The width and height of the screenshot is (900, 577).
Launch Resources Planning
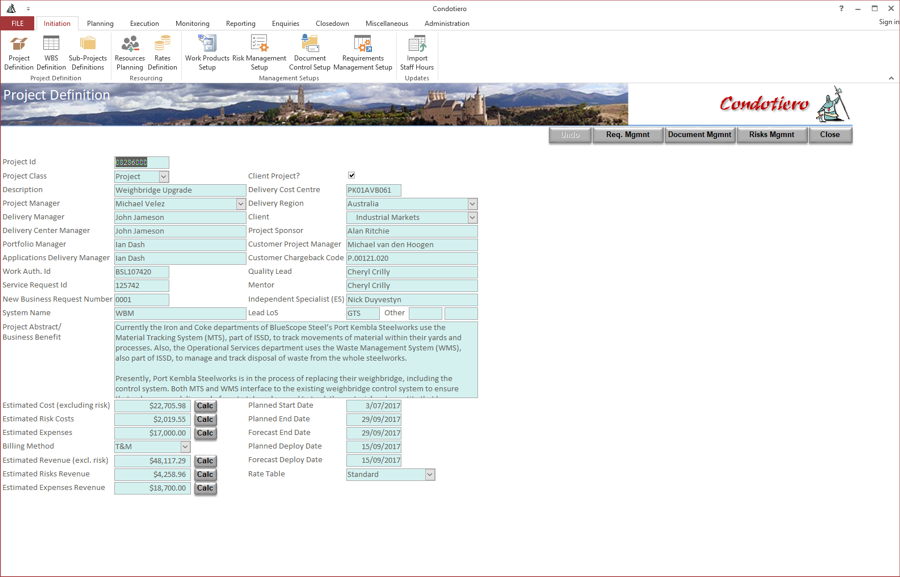click(130, 52)
